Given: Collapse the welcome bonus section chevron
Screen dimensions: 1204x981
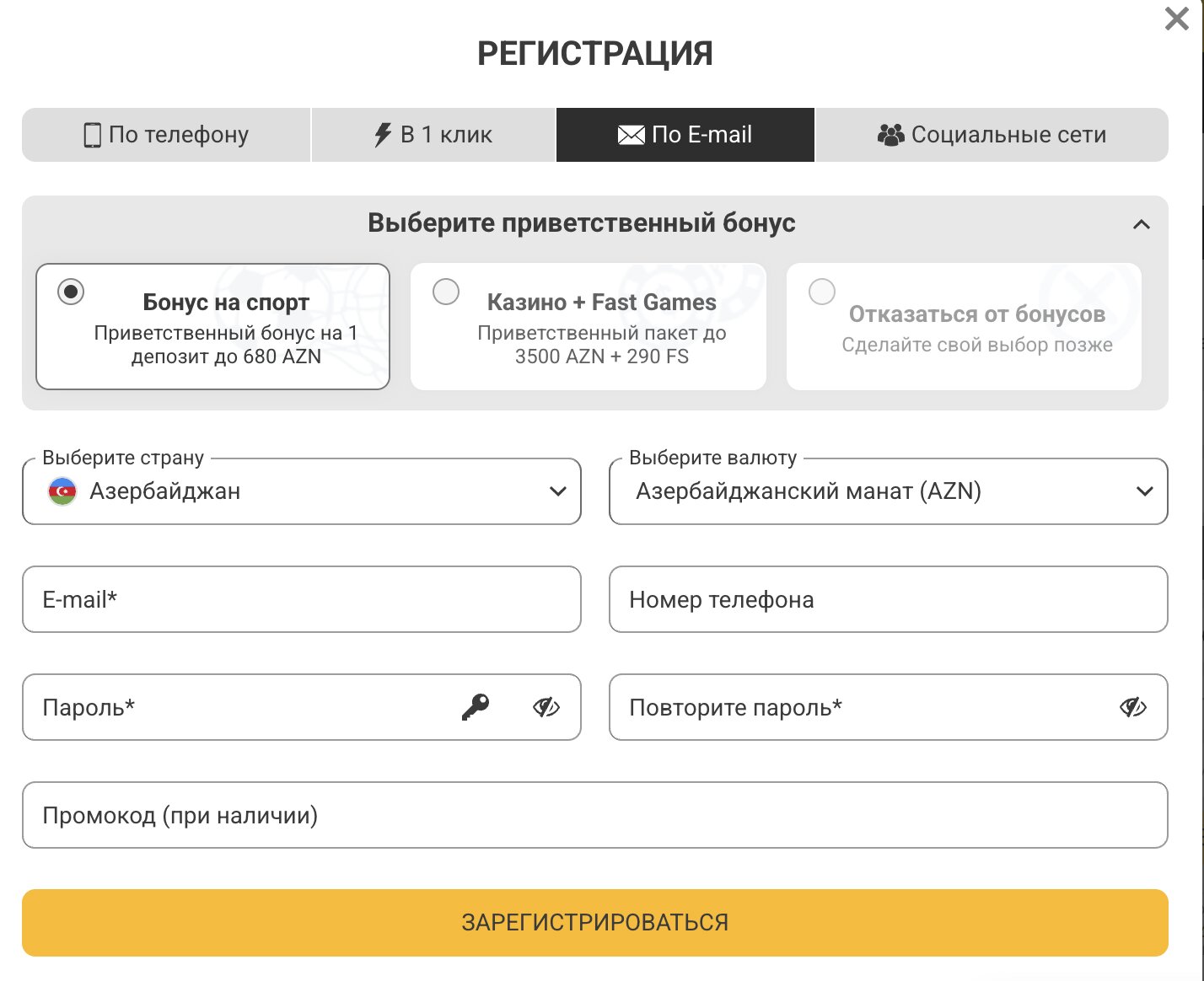Looking at the screenshot, I should tap(1142, 224).
